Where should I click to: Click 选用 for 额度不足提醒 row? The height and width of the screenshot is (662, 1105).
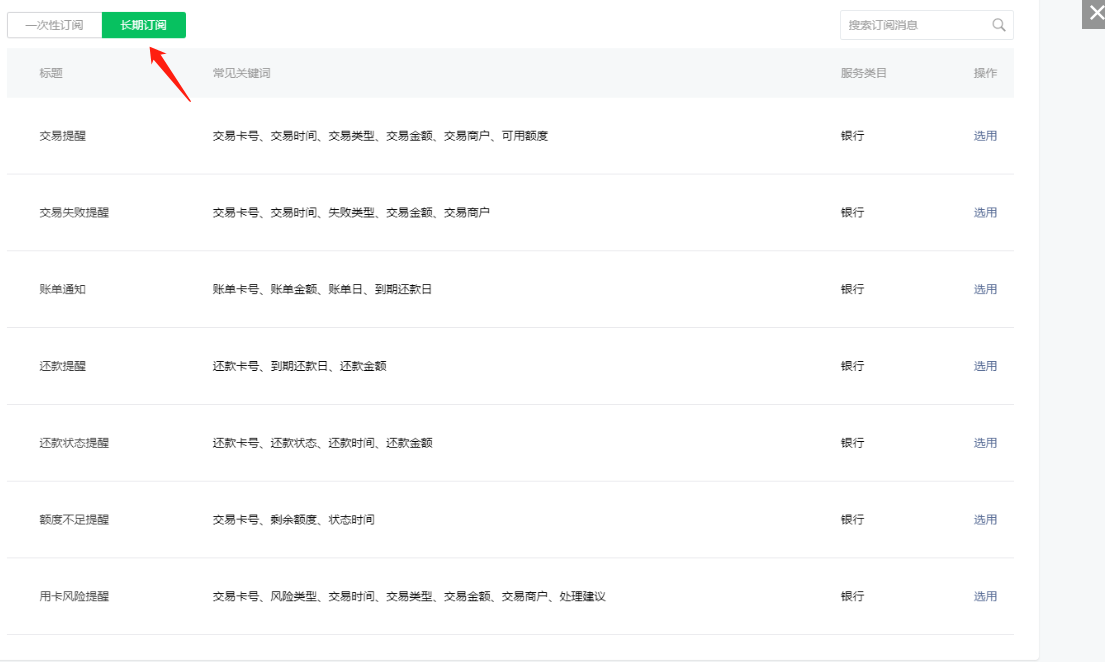pos(985,520)
